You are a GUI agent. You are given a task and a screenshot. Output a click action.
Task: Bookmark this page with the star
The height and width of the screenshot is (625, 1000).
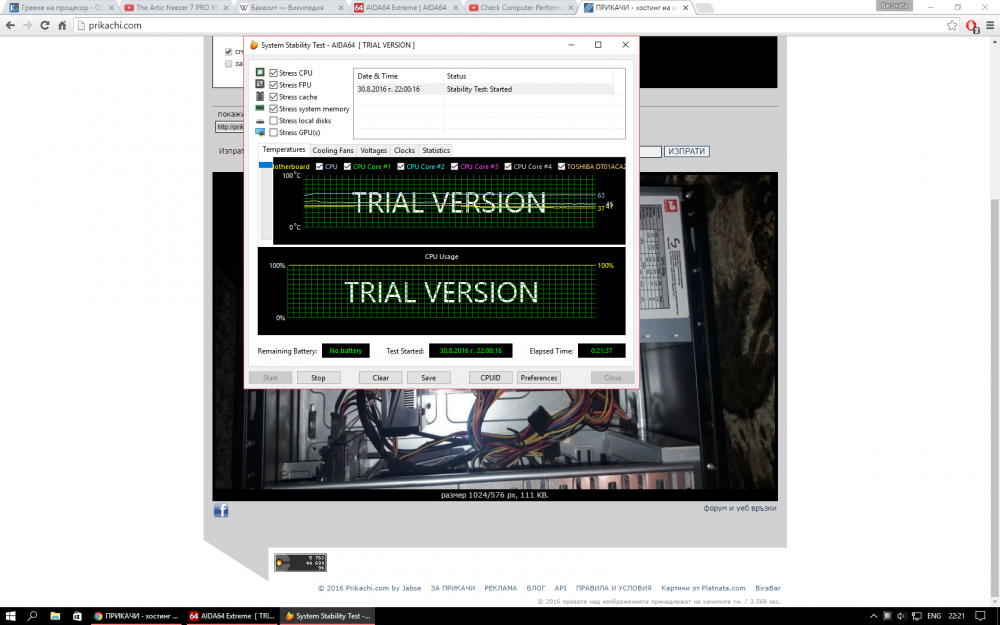[952, 26]
